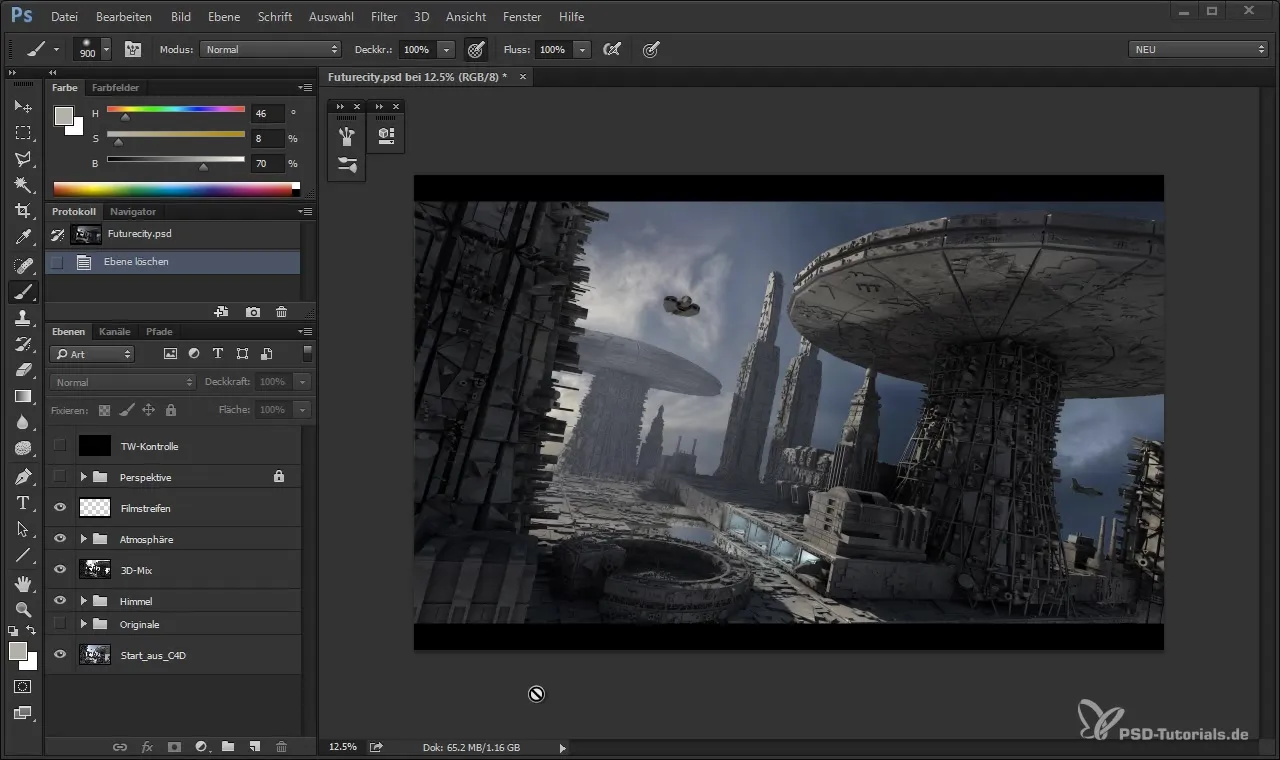Select the Blur tool
The height and width of the screenshot is (760, 1280).
click(x=22, y=422)
